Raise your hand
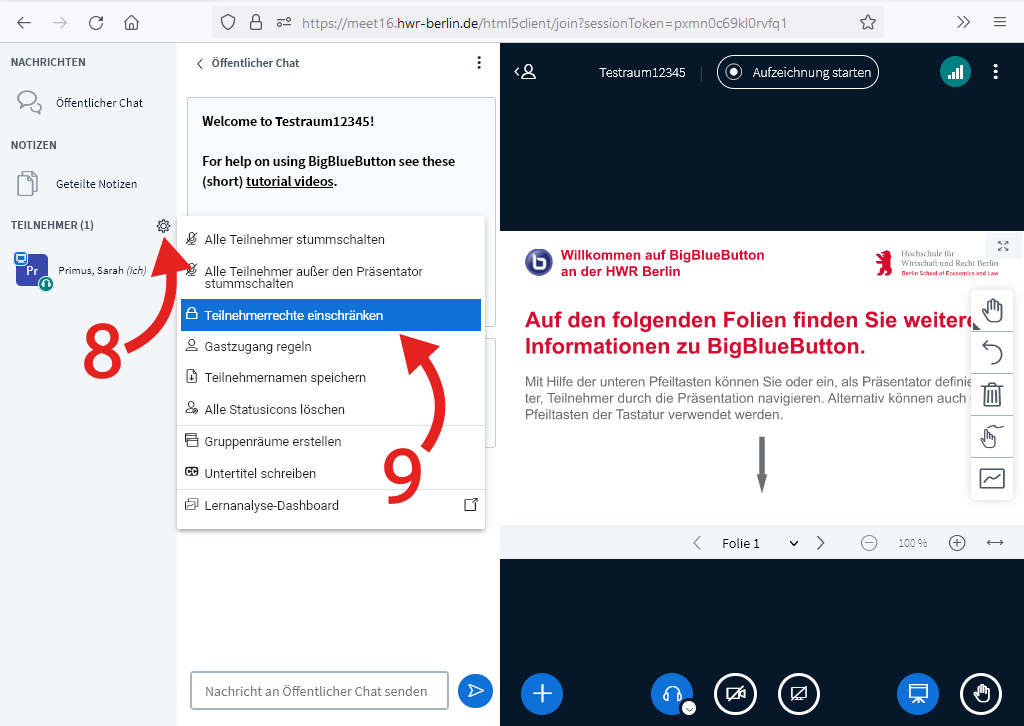 coord(981,693)
